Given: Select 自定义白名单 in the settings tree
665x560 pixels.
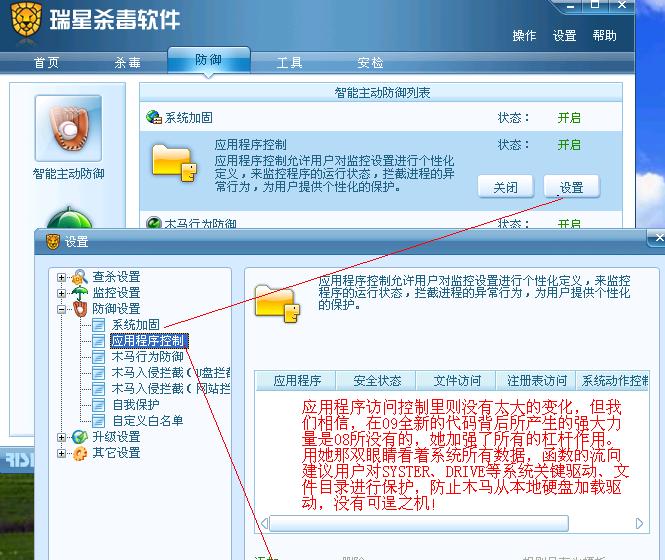Looking at the screenshot, I should coord(148,421).
